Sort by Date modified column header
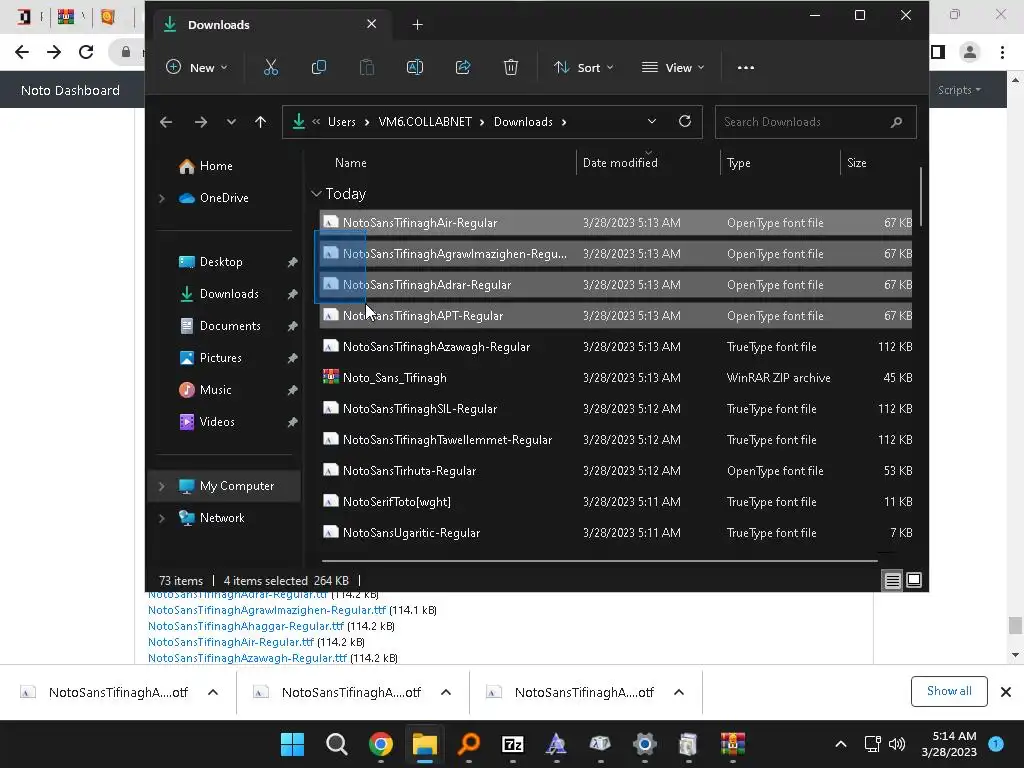The image size is (1024, 768). pyautogui.click(x=620, y=163)
